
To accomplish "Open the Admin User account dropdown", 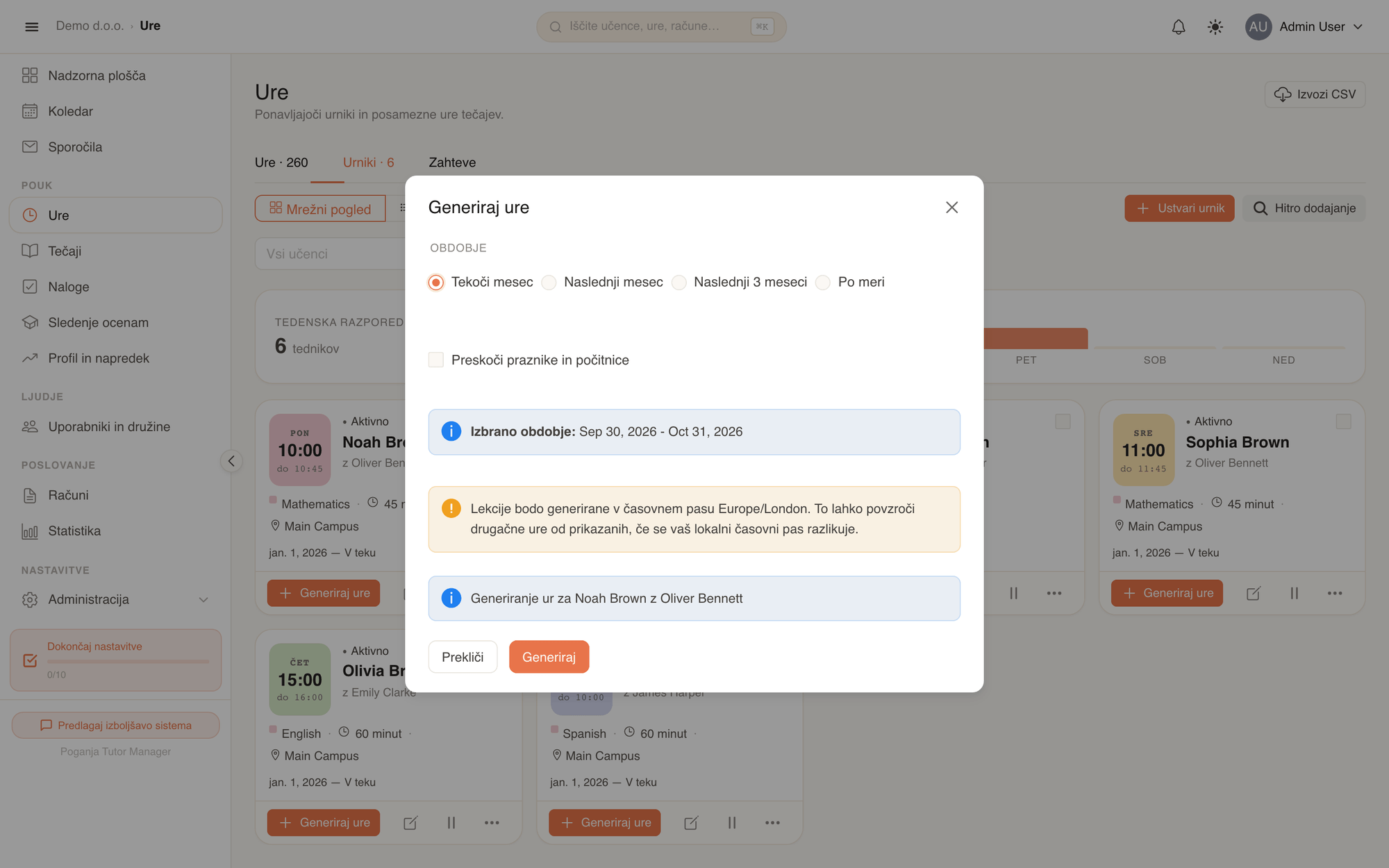I will coord(1304,27).
